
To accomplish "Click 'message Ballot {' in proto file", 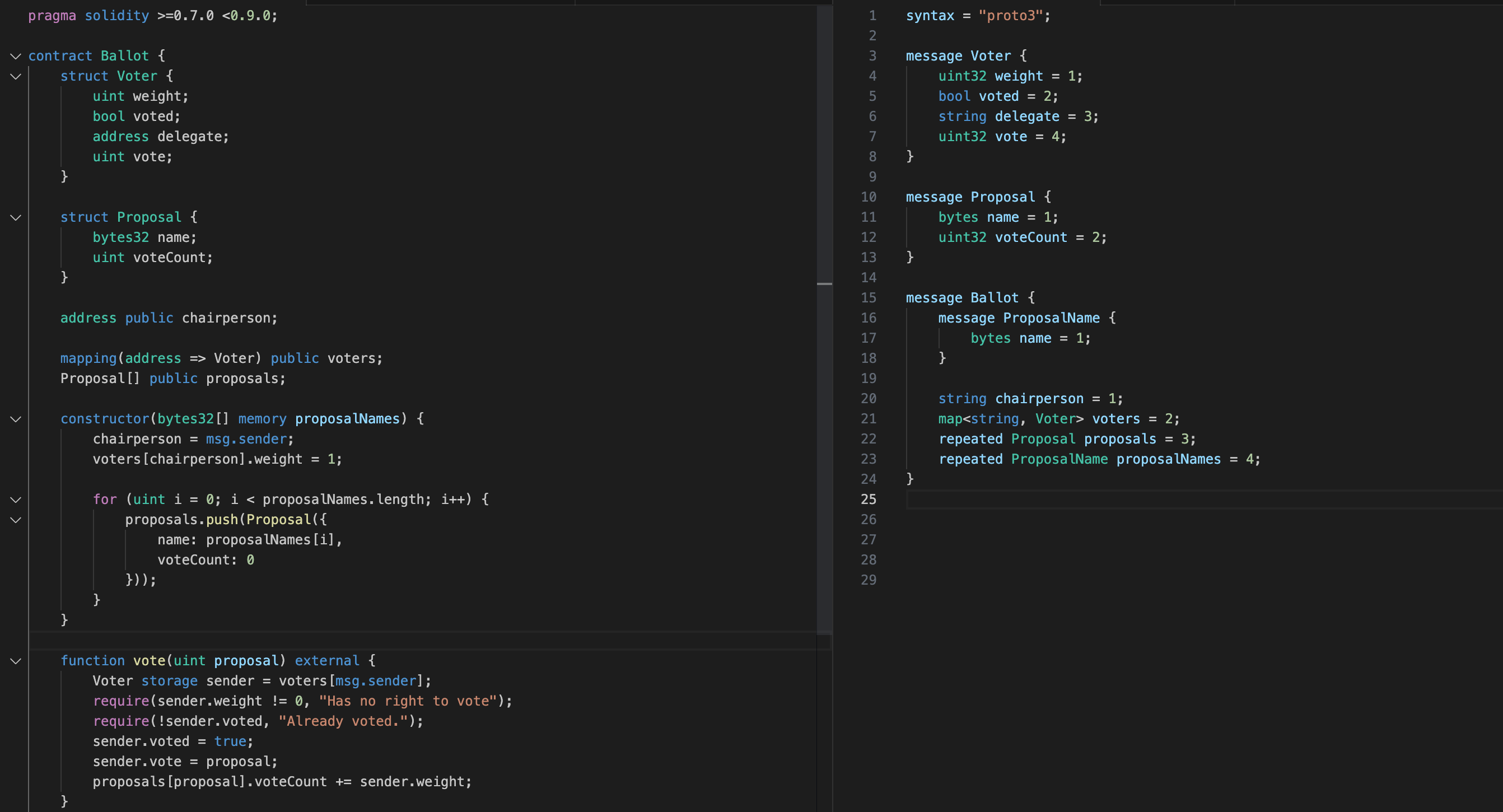I will [x=970, y=298].
